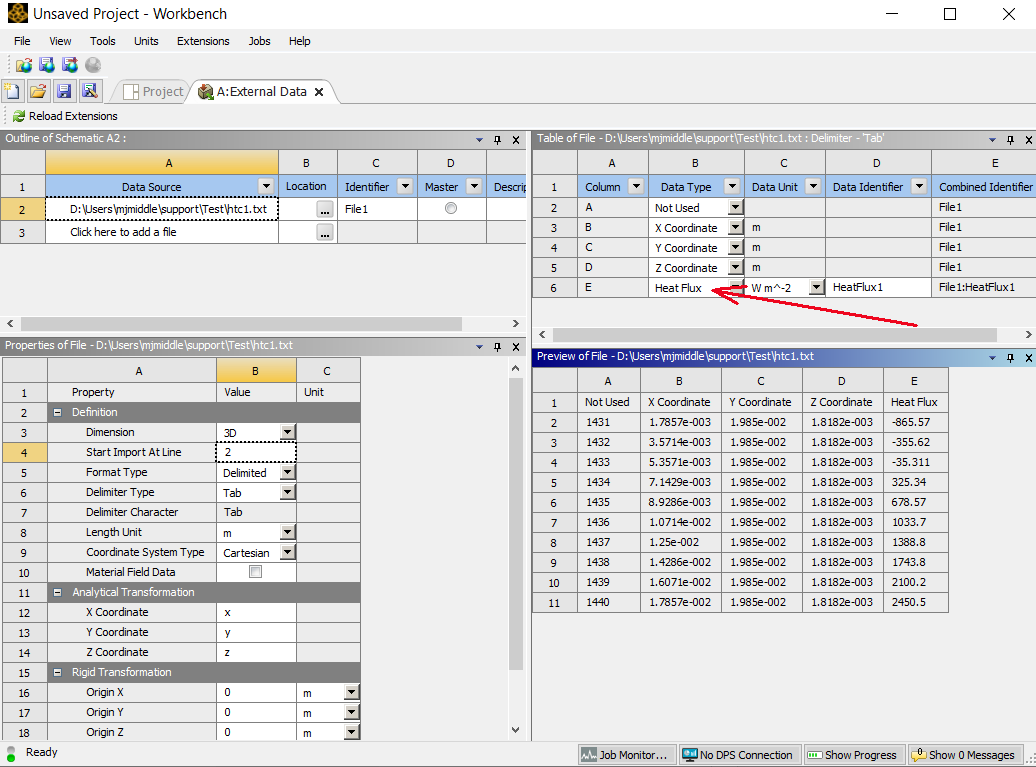Open the Help menu
The width and height of the screenshot is (1036, 767).
click(x=299, y=41)
